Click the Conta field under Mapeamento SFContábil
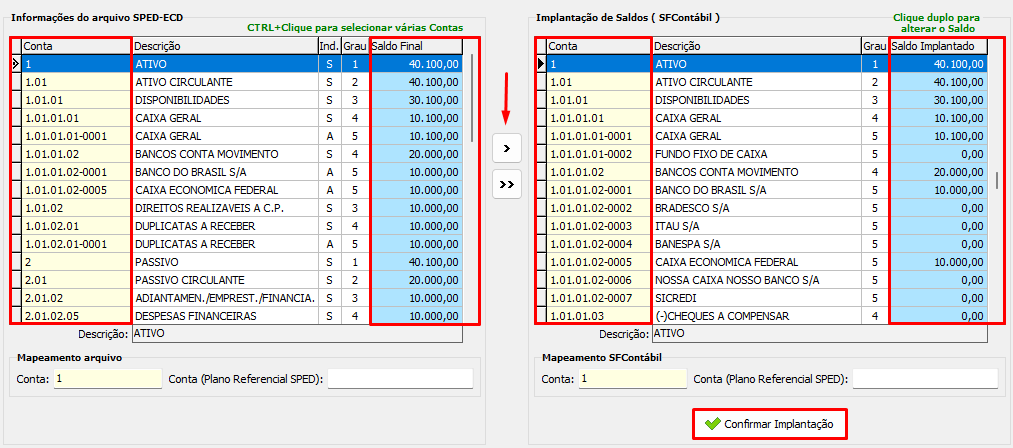The image size is (1013, 448). 632,379
